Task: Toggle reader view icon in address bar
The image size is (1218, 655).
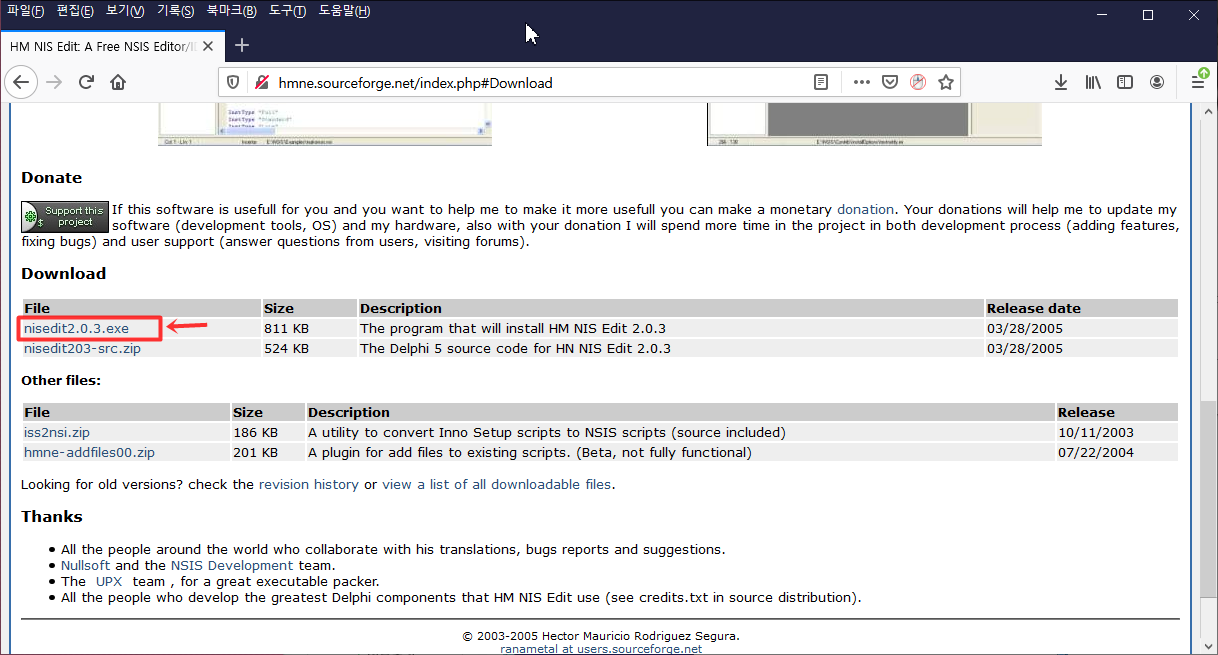Action: click(x=821, y=83)
